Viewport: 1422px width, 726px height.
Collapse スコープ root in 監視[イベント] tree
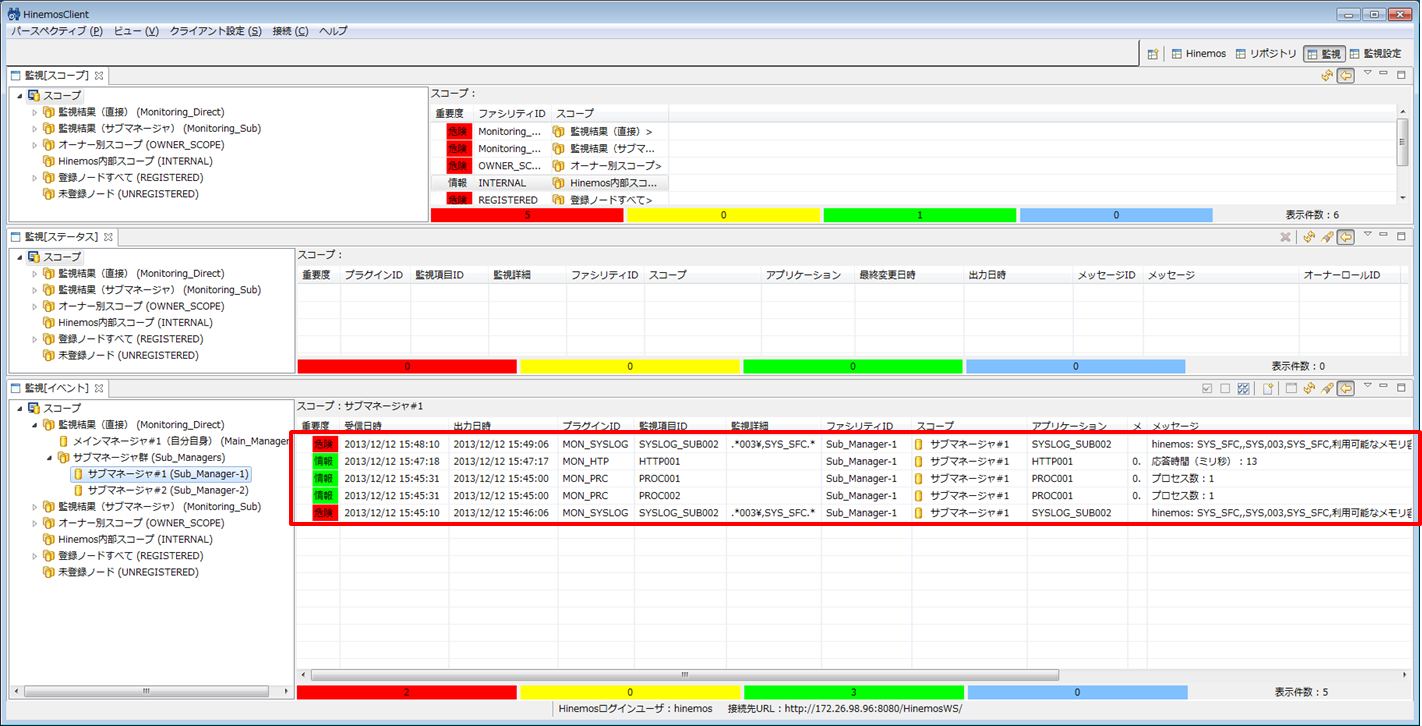(19, 408)
